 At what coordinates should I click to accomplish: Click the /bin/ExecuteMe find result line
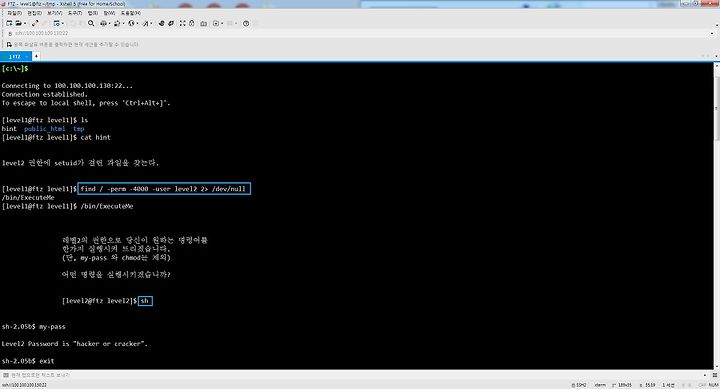(x=28, y=197)
